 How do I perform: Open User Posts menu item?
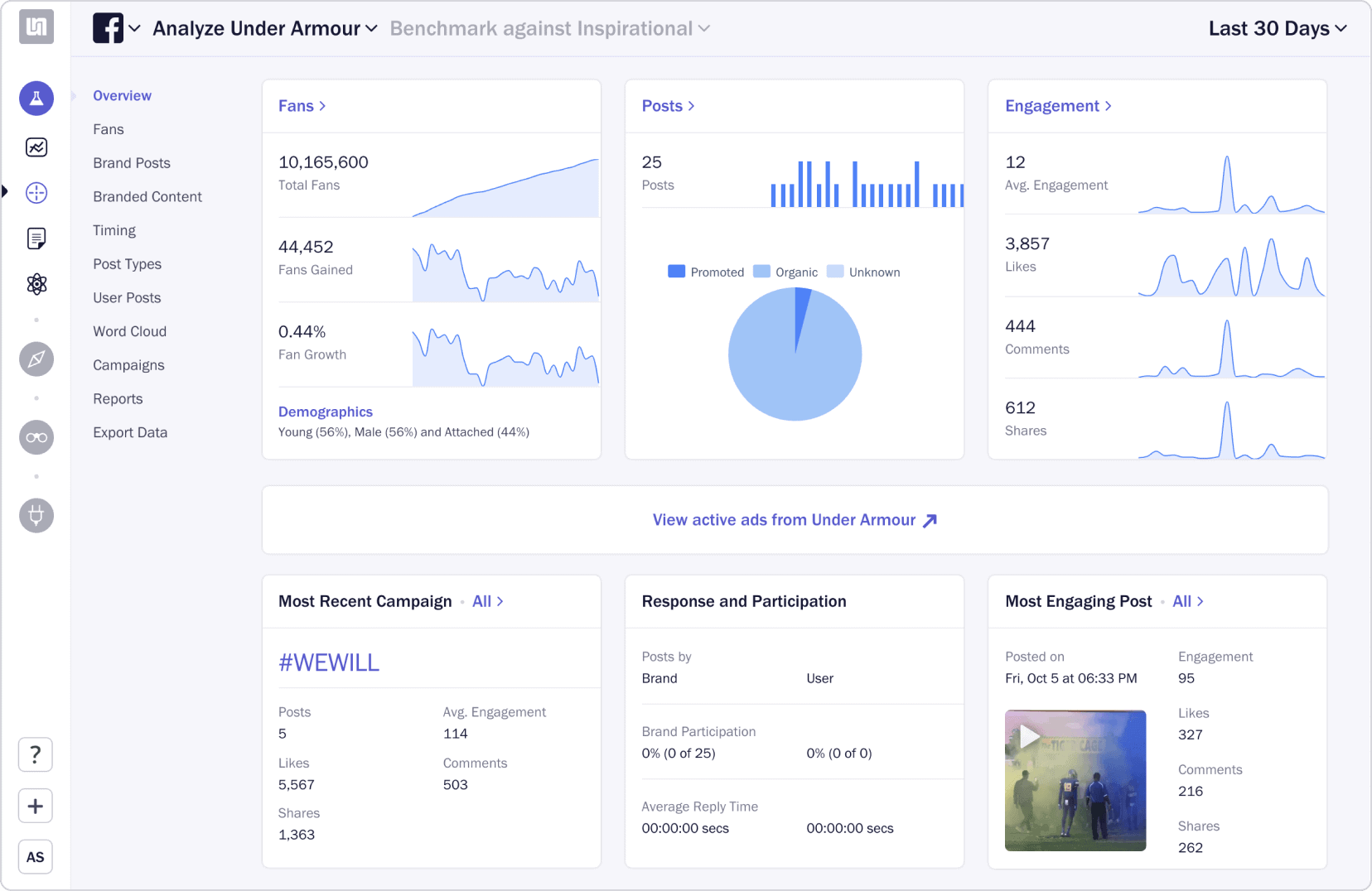pyautogui.click(x=127, y=297)
